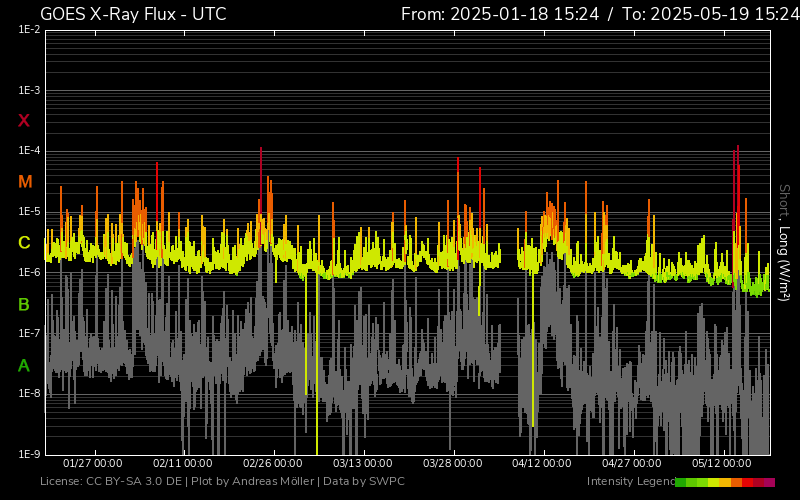800x500 pixels.
Task: Click the 1E-3 y-axis label
Action: click(x=29, y=91)
